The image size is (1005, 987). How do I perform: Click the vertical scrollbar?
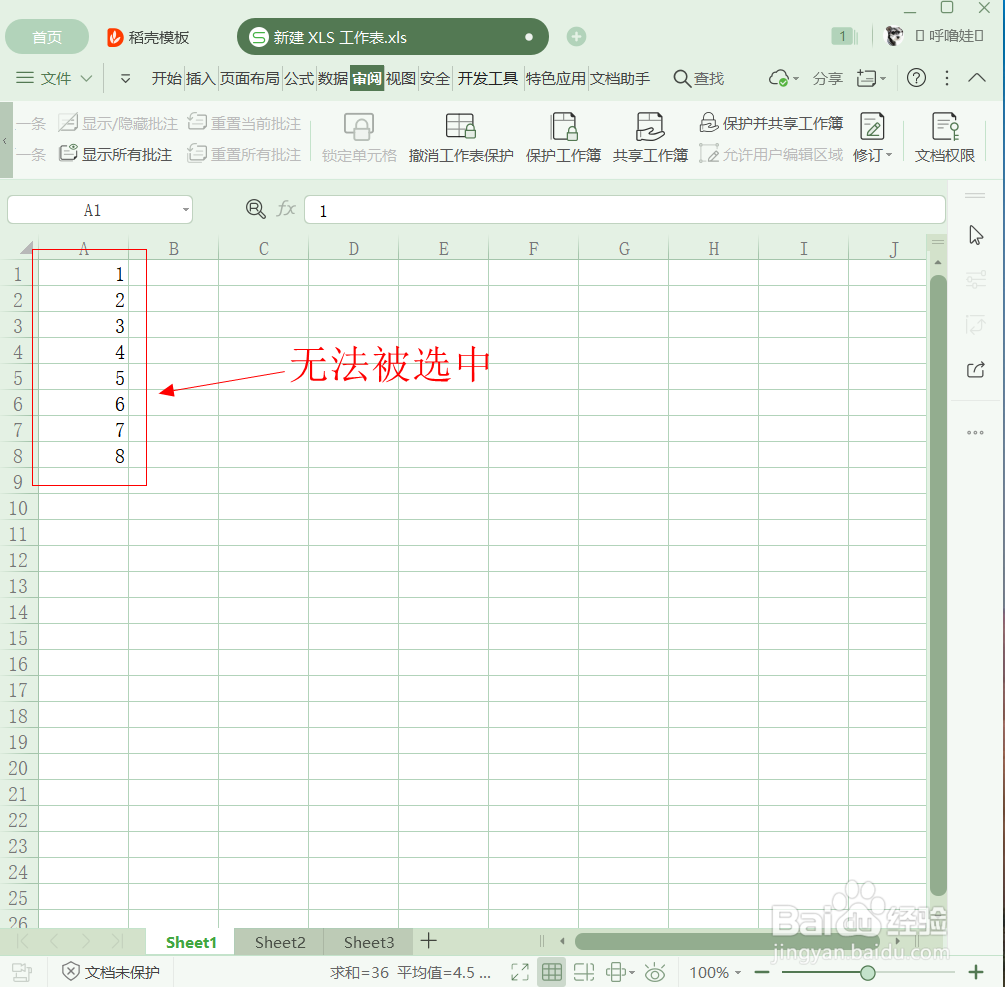pos(938,585)
